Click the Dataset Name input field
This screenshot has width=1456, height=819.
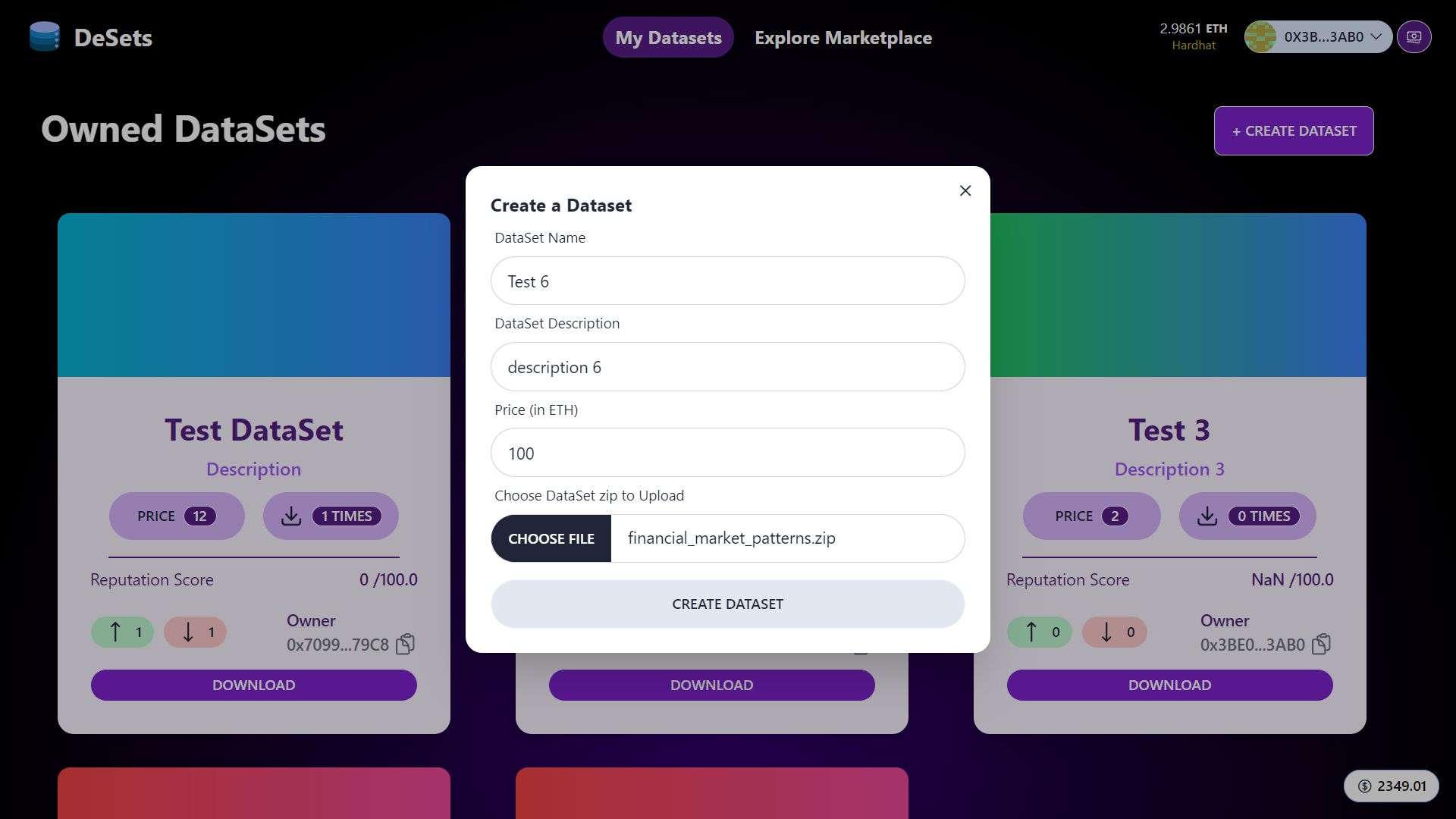tap(728, 280)
